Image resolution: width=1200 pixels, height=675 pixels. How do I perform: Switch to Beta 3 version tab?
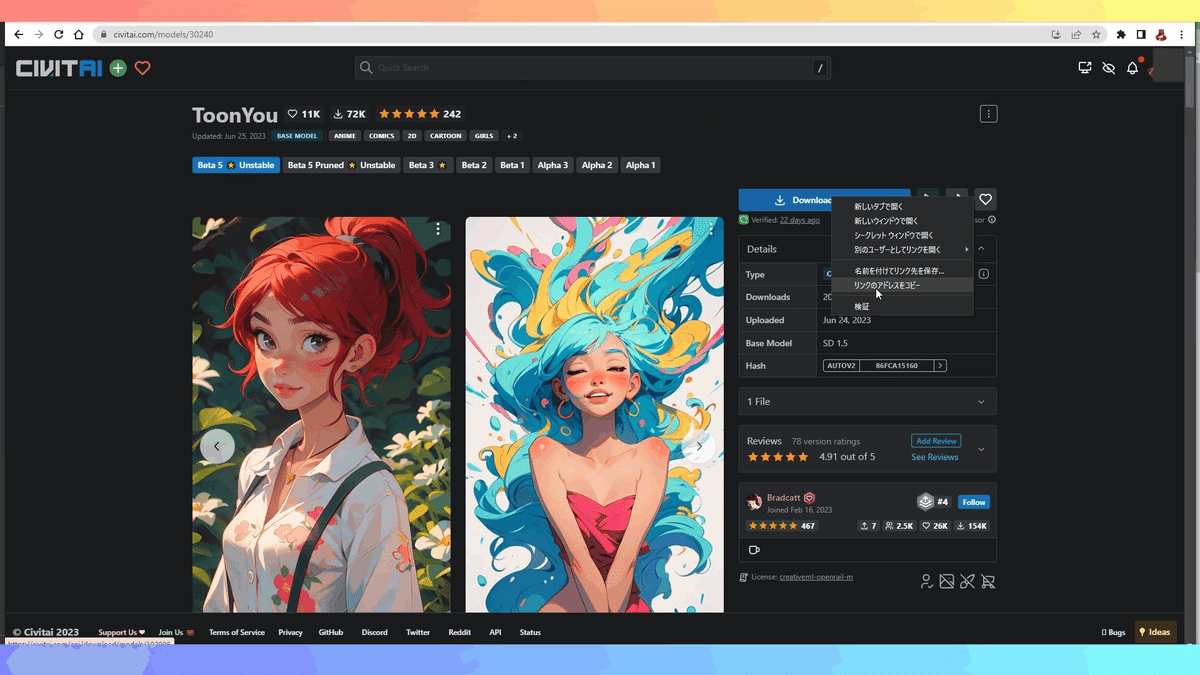pos(428,165)
